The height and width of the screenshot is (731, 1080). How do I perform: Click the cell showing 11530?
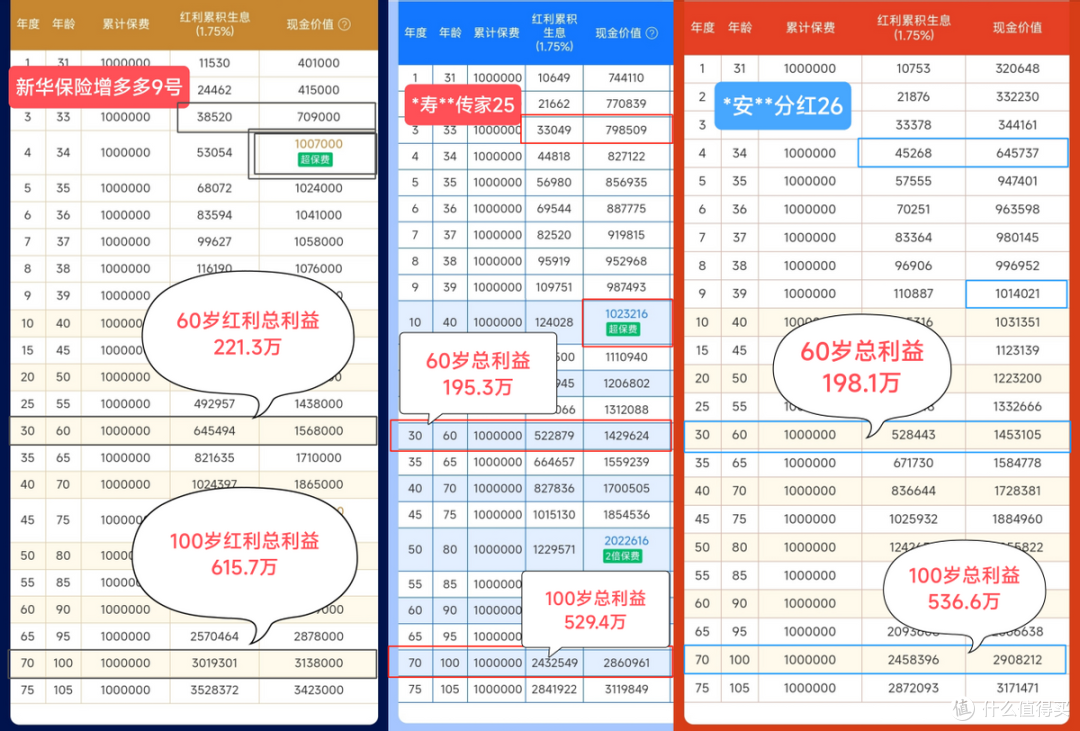coord(214,63)
